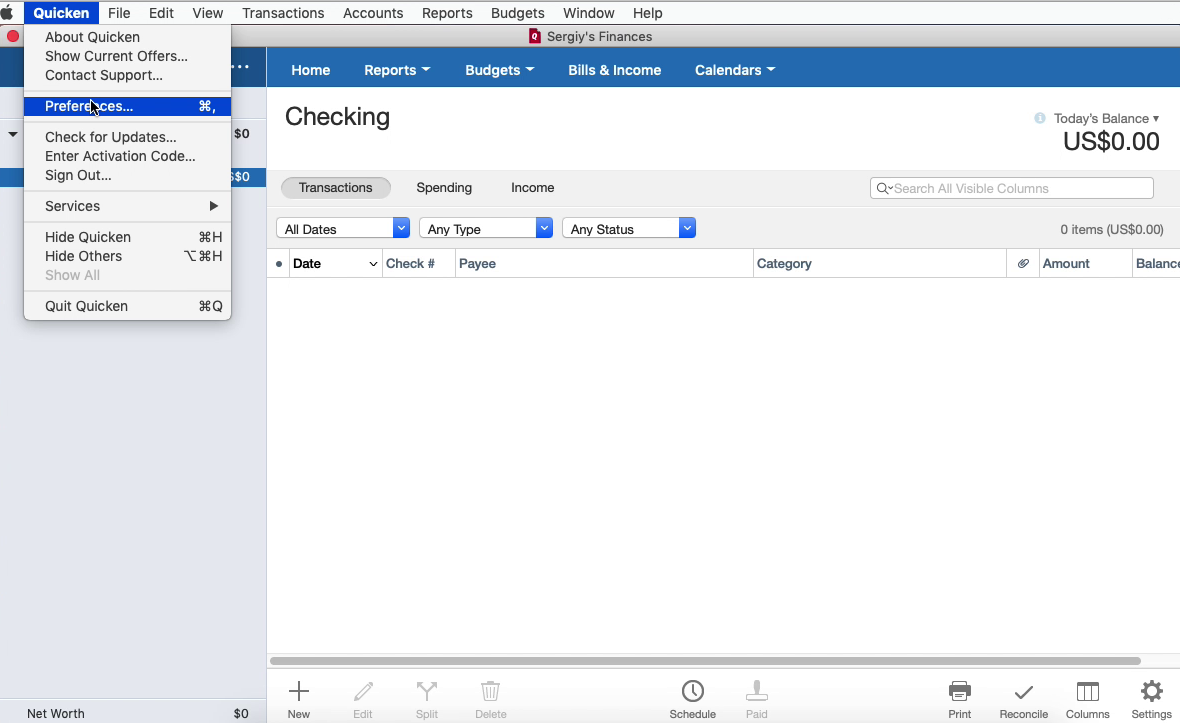Screen dimensions: 1180x723
Task: Click the status dot column header
Action: point(278,264)
